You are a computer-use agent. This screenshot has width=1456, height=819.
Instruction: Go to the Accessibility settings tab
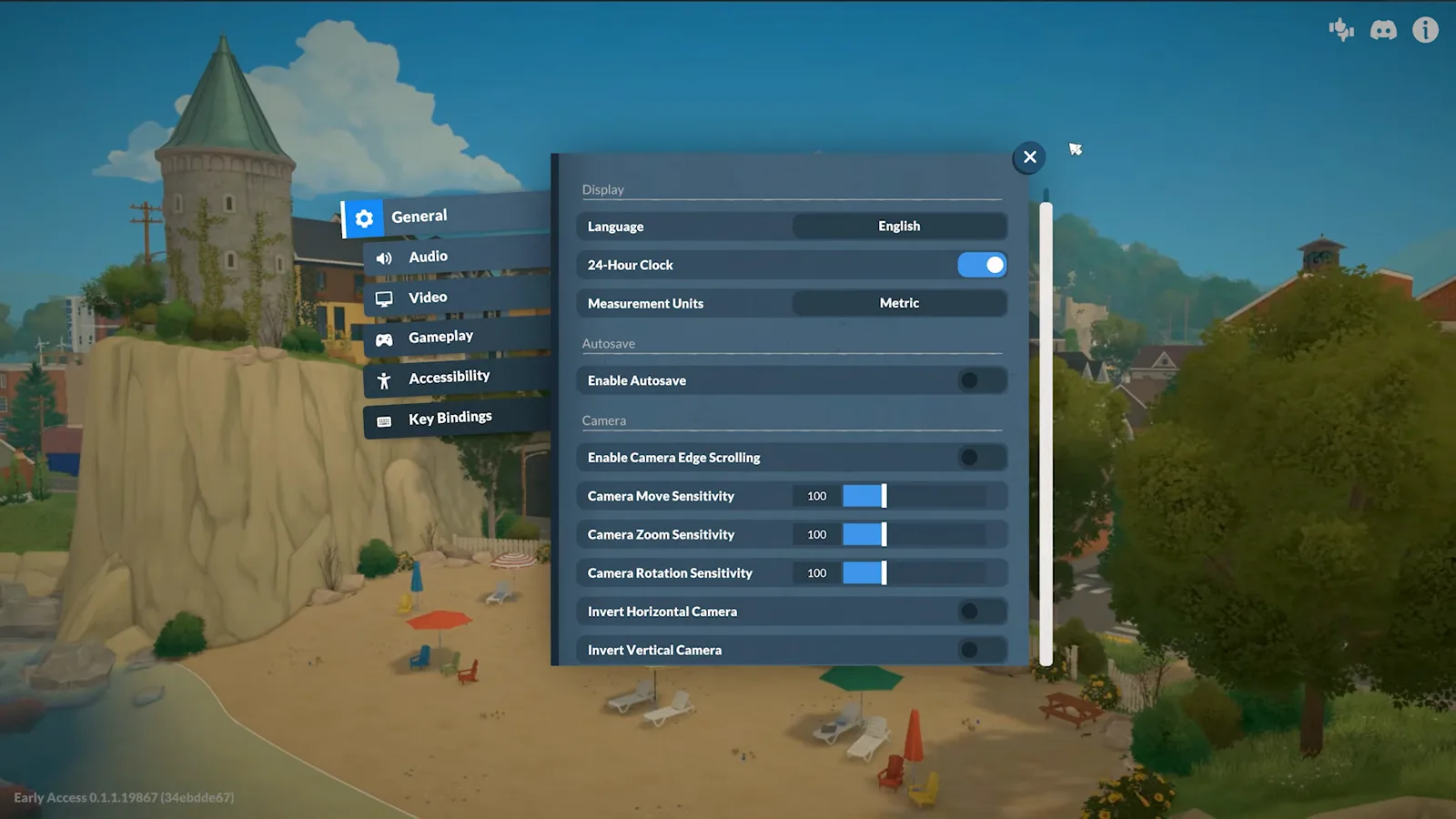[x=457, y=378]
